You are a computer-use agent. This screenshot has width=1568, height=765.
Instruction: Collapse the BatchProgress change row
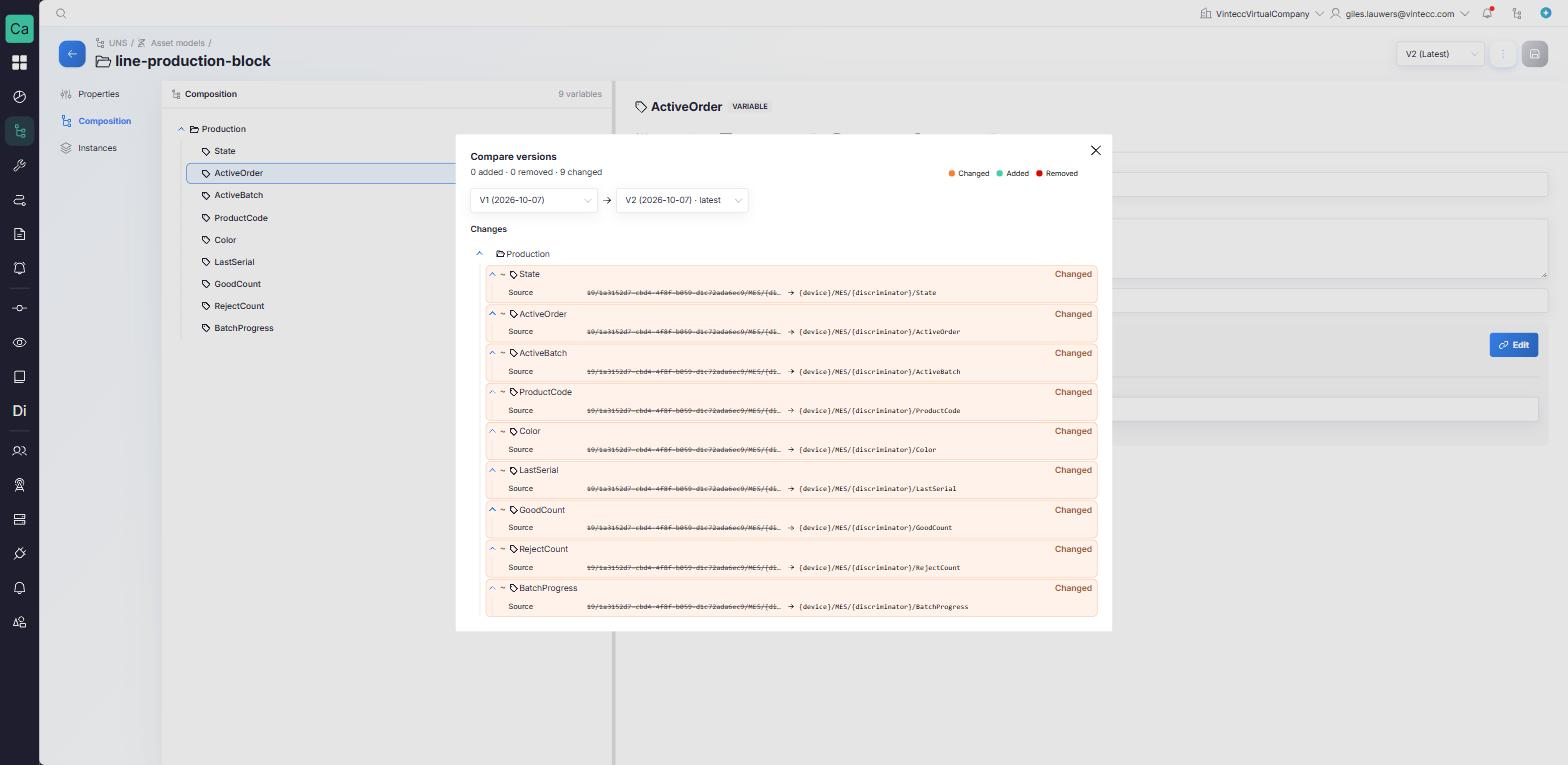(492, 588)
